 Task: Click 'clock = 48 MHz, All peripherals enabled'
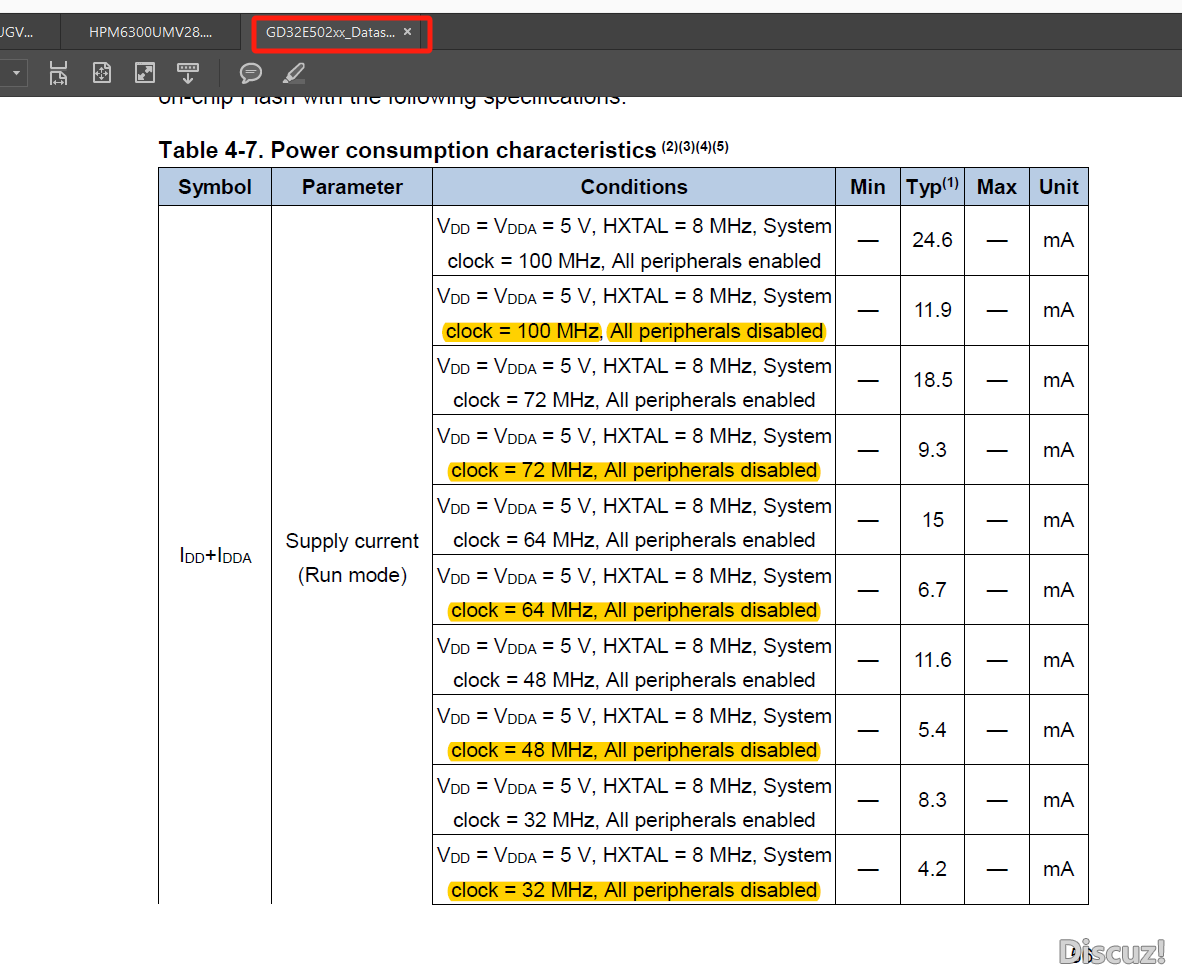click(x=634, y=680)
